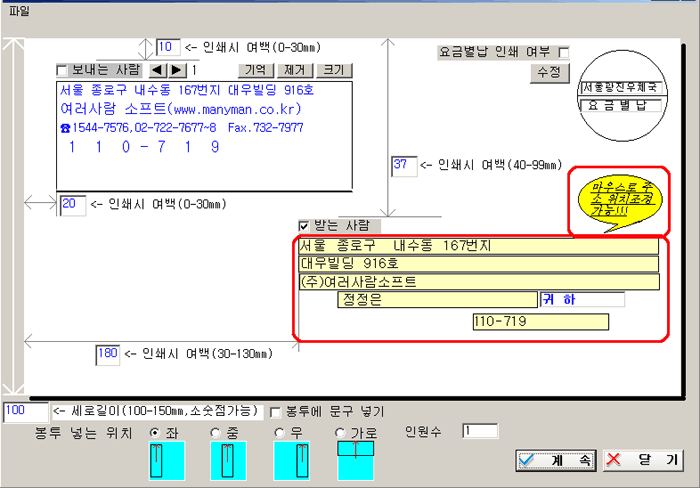Click the 수정 button

click(x=548, y=73)
